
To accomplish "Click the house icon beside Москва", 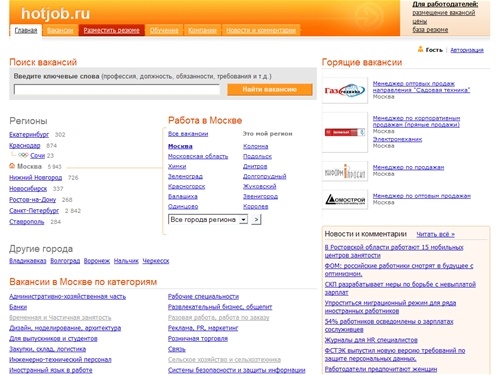I will (x=12, y=166).
